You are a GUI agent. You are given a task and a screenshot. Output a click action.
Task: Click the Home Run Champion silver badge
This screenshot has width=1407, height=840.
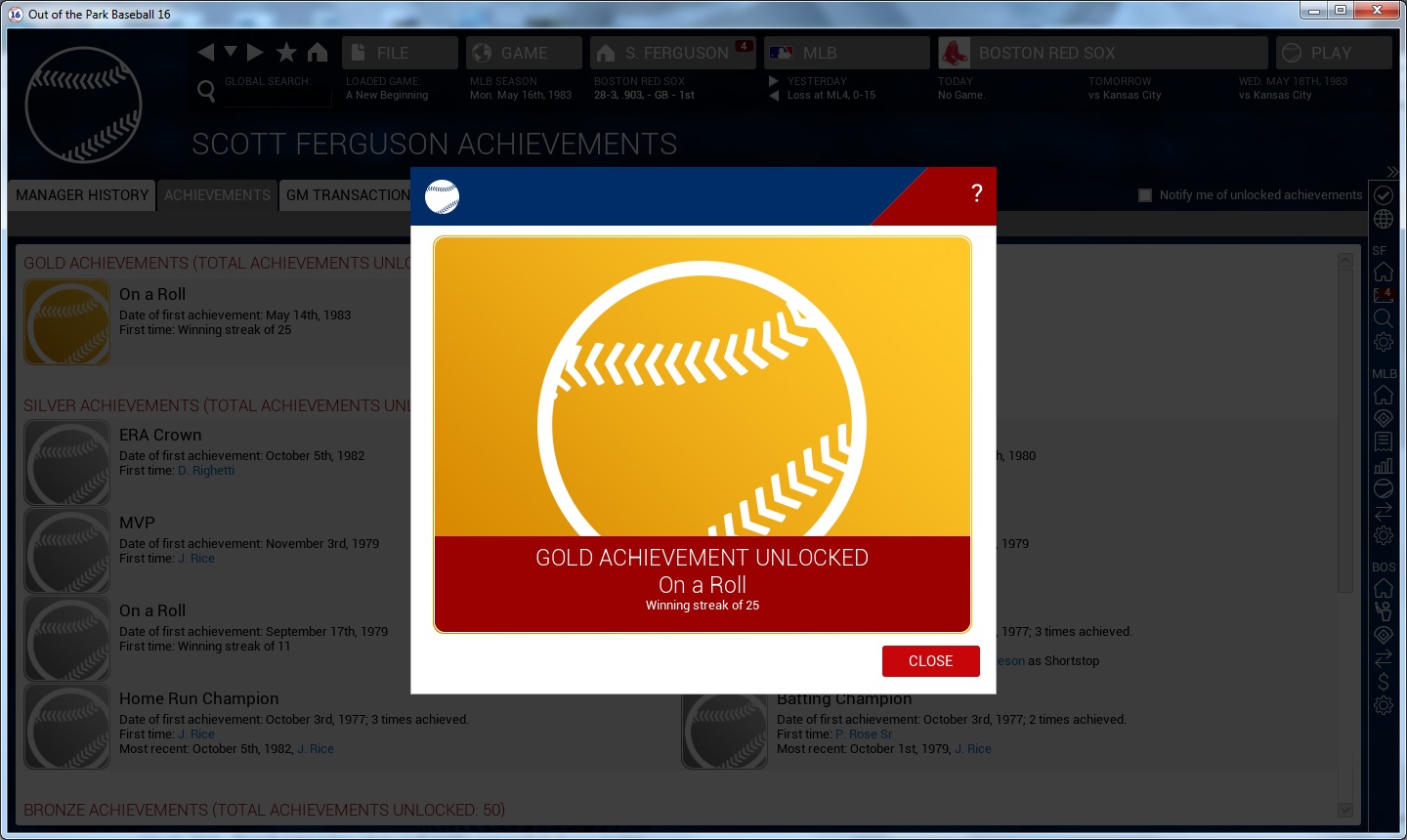(x=67, y=727)
